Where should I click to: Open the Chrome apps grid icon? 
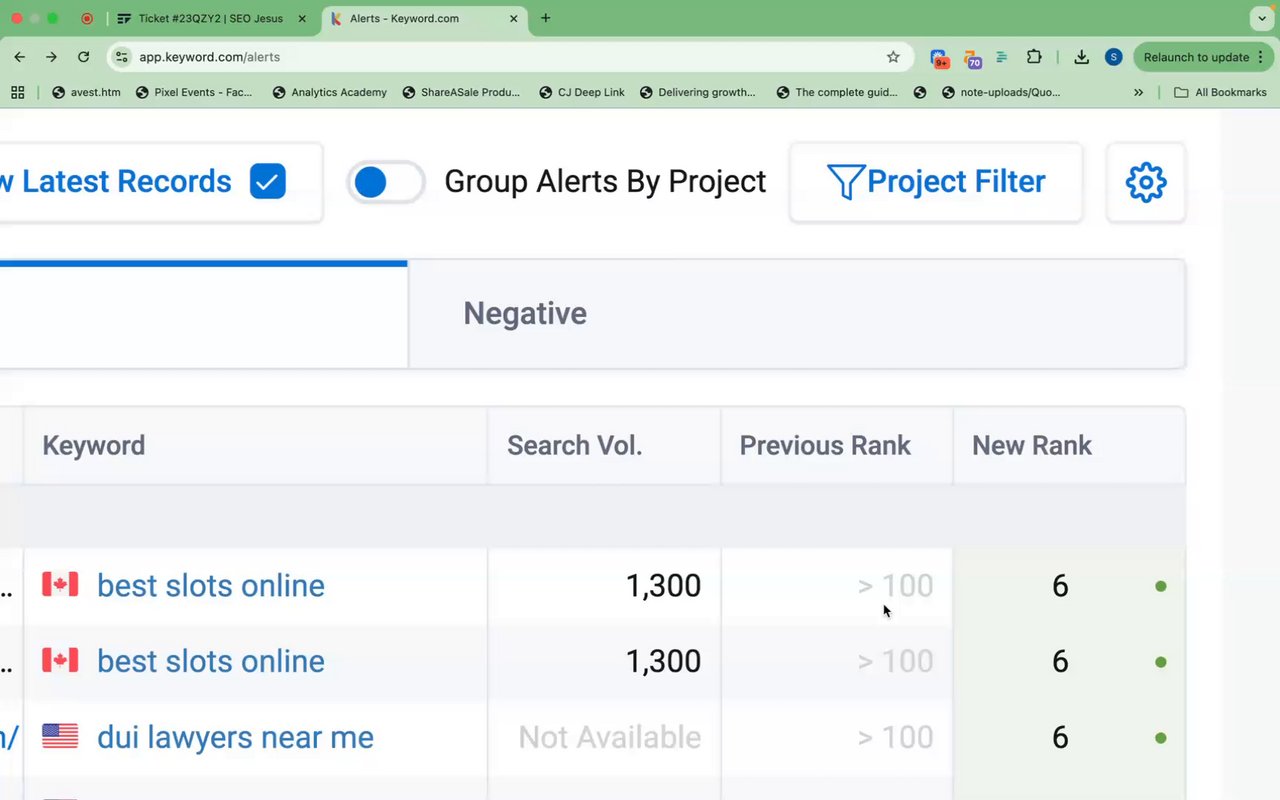click(17, 92)
